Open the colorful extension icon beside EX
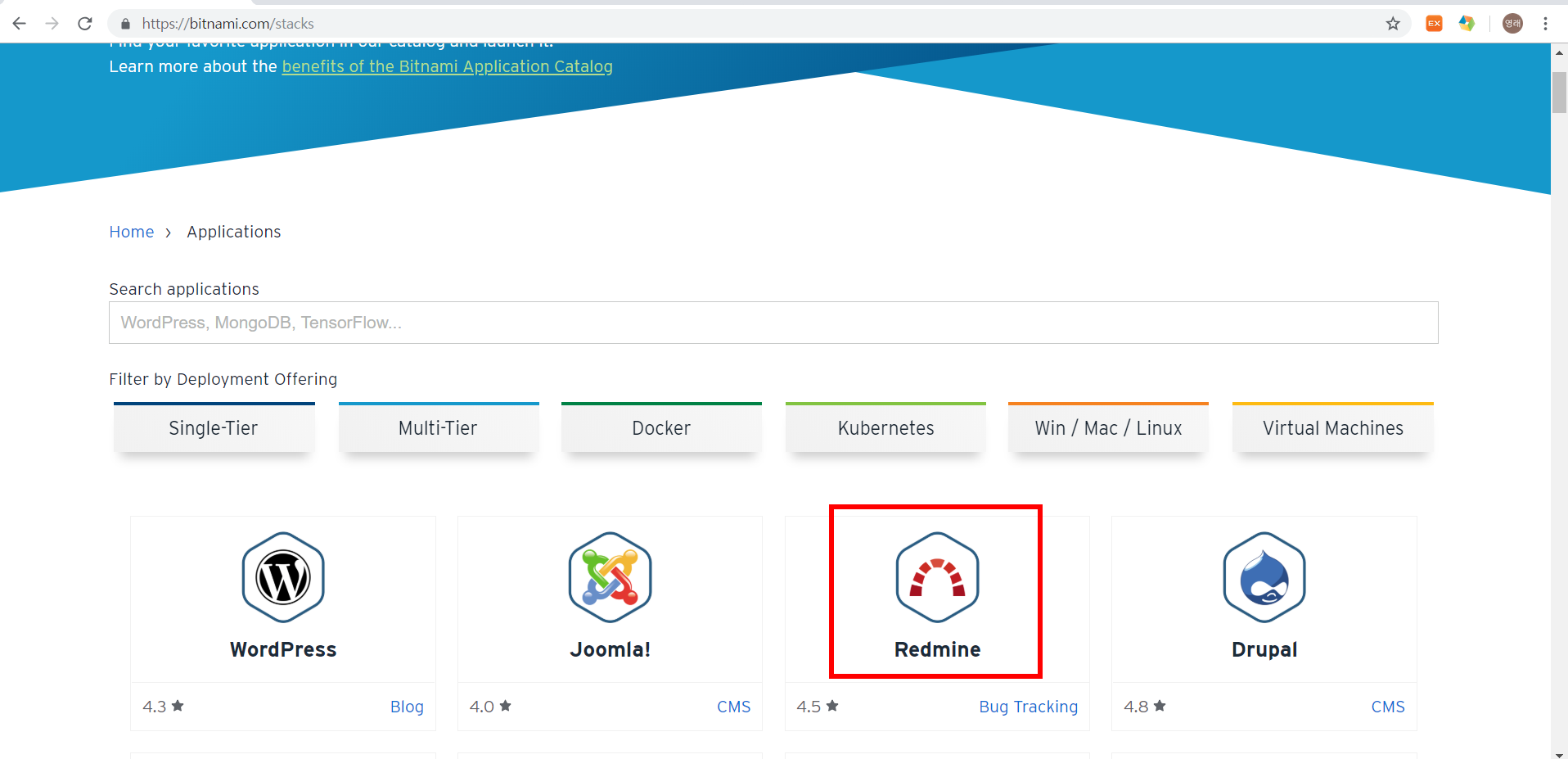 coord(1467,24)
